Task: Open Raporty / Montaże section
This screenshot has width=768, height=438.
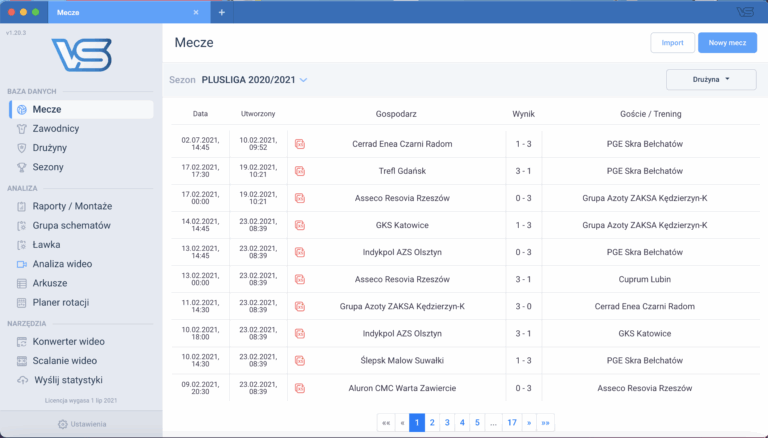Action: (x=72, y=206)
